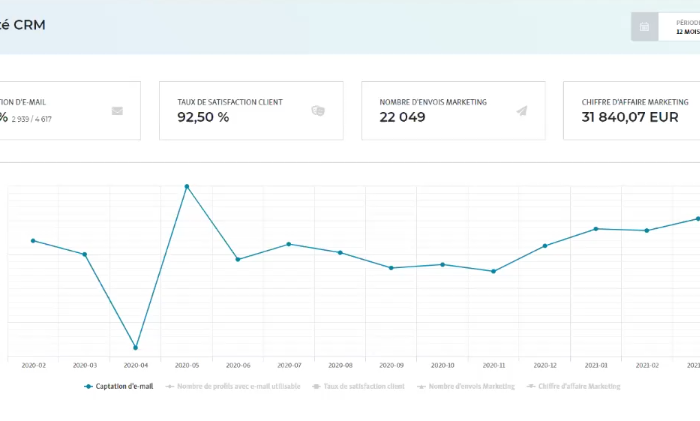
Task: Toggle Taux de satisfaction client legend series
Action: pos(358,386)
